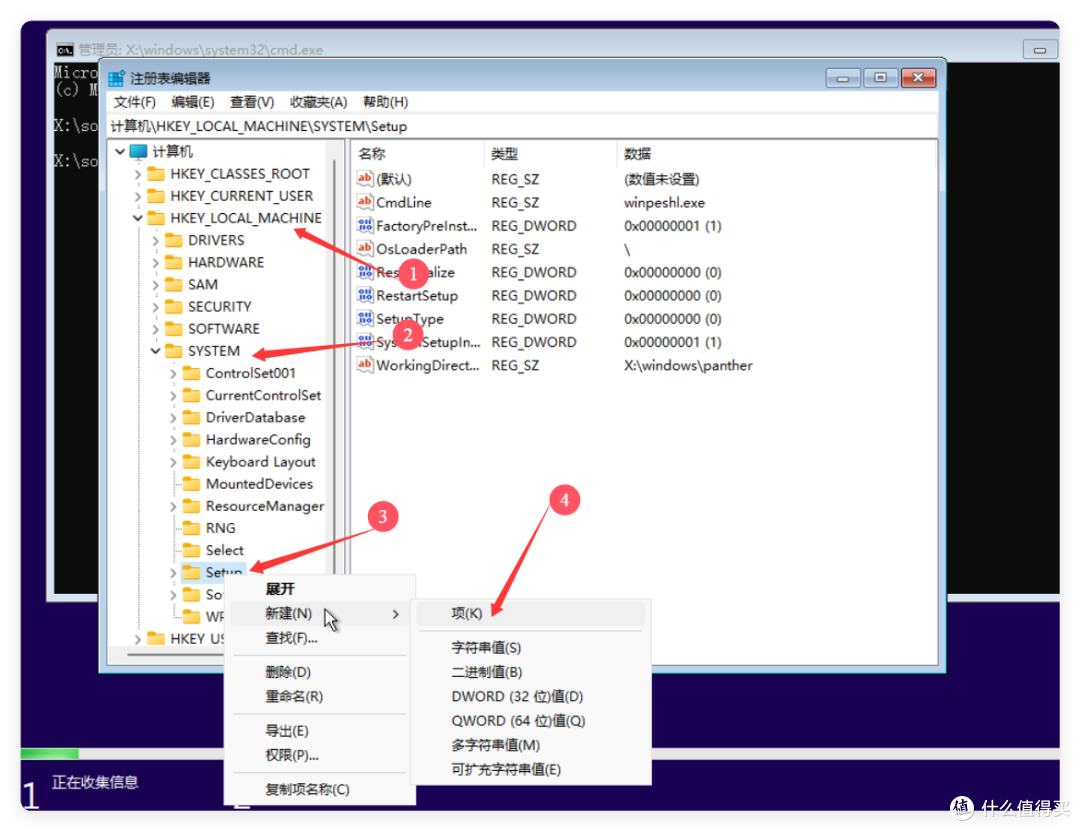The width and height of the screenshot is (1080, 831).
Task: Create a new QWORD (64 位)值(Q)
Action: [x=530, y=721]
